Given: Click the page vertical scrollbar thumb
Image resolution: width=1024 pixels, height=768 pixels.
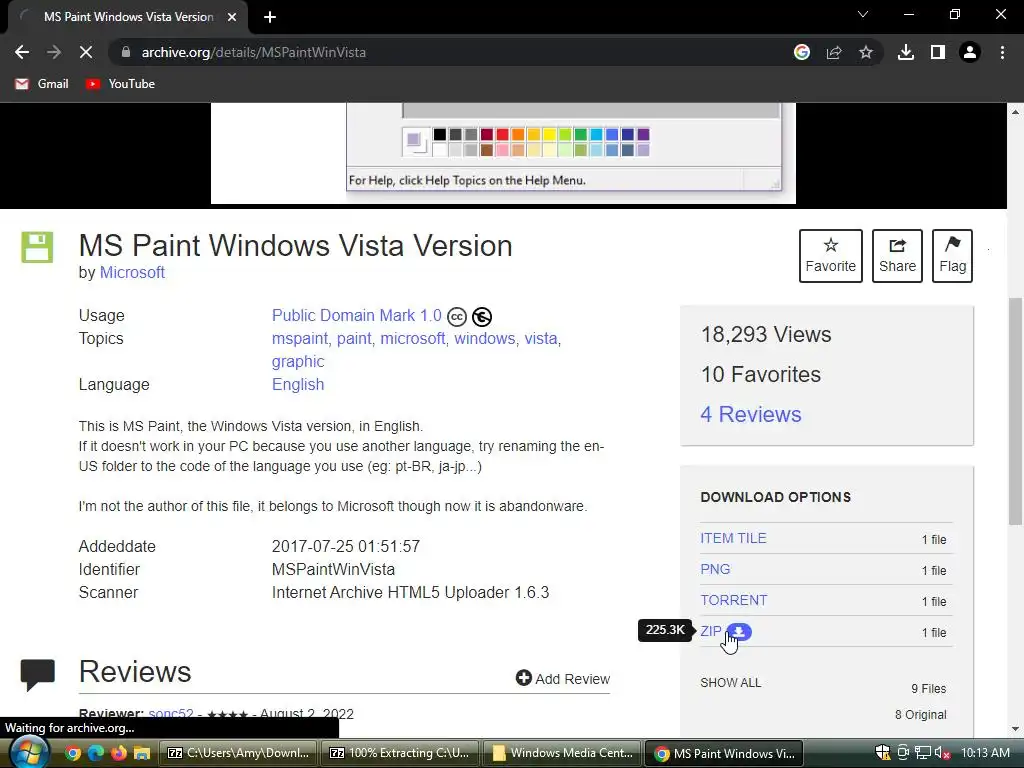Looking at the screenshot, I should click(x=1015, y=410).
